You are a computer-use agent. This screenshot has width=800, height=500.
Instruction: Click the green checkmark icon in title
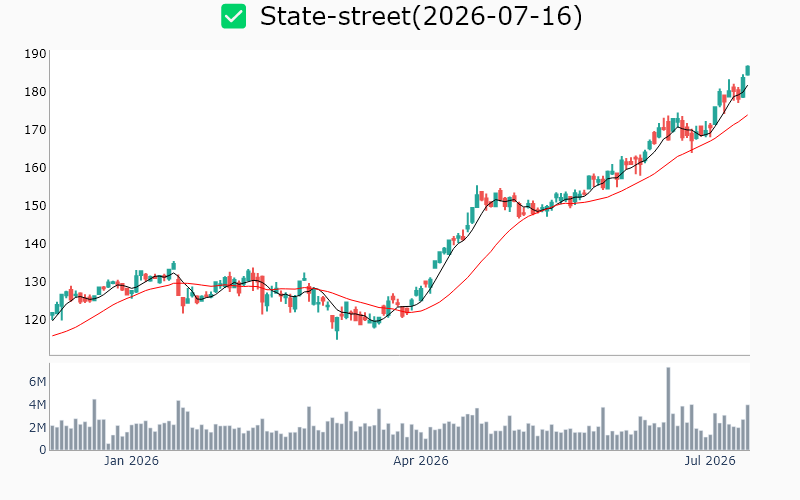tap(233, 16)
